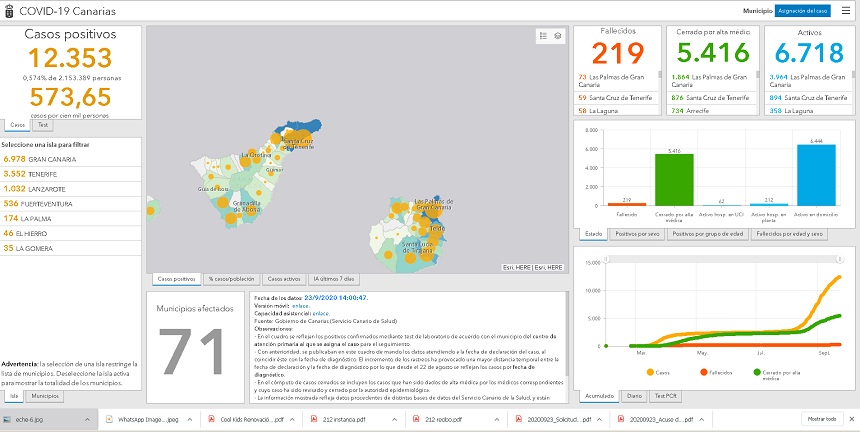Open the map legend list icon
This screenshot has width=860, height=432.
coord(543,35)
